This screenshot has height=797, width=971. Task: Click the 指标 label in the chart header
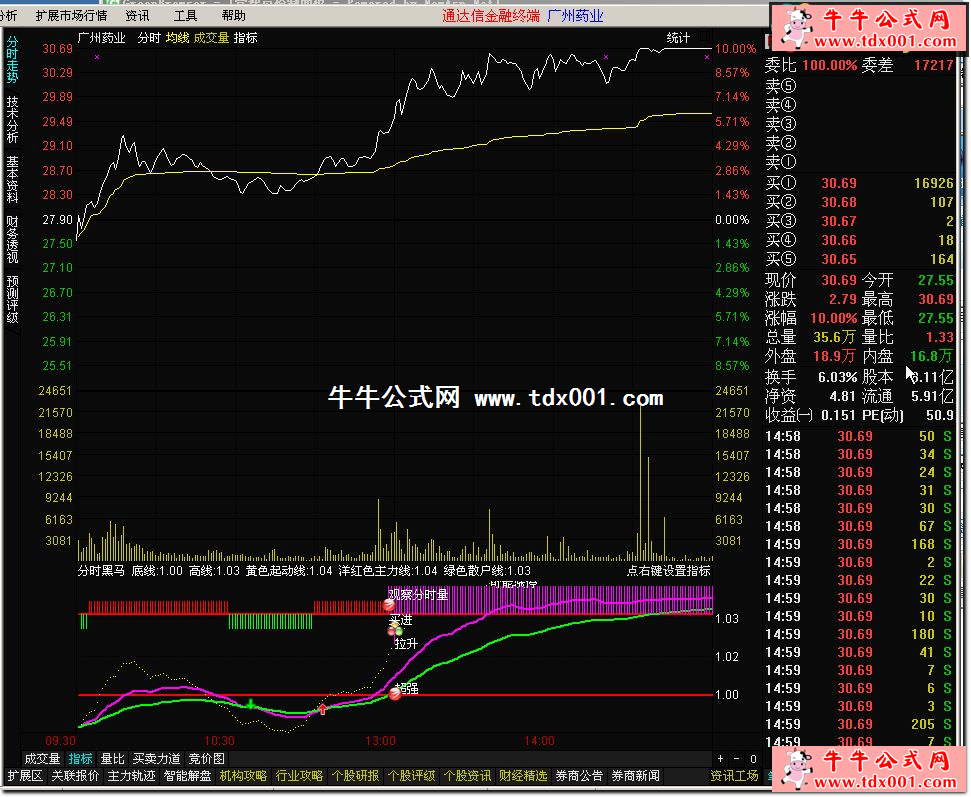click(245, 38)
